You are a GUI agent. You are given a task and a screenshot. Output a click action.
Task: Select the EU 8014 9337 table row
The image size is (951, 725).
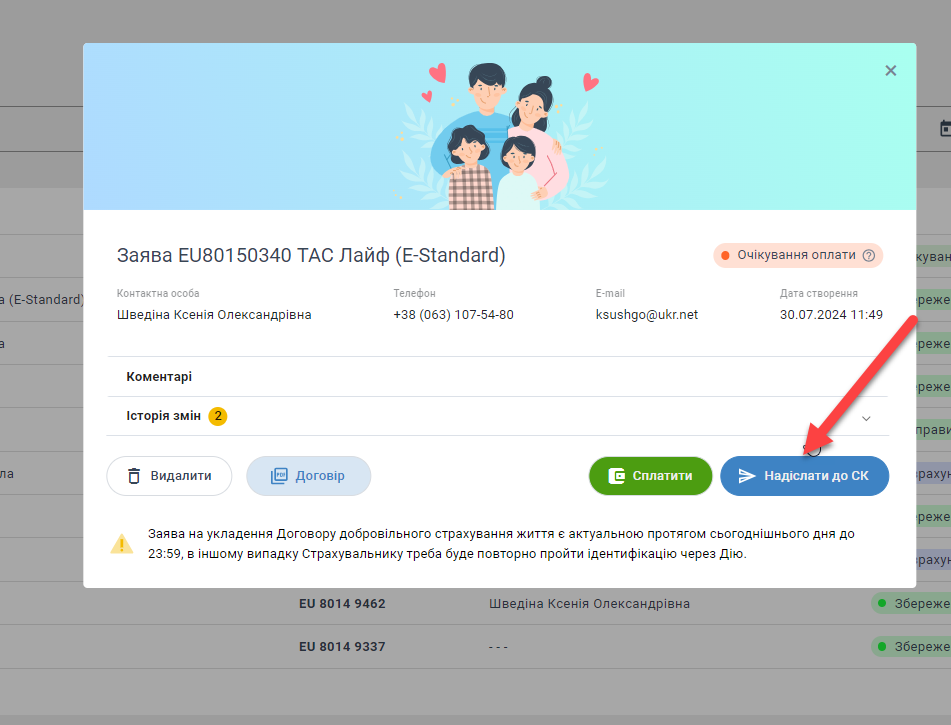pyautogui.click(x=342, y=647)
